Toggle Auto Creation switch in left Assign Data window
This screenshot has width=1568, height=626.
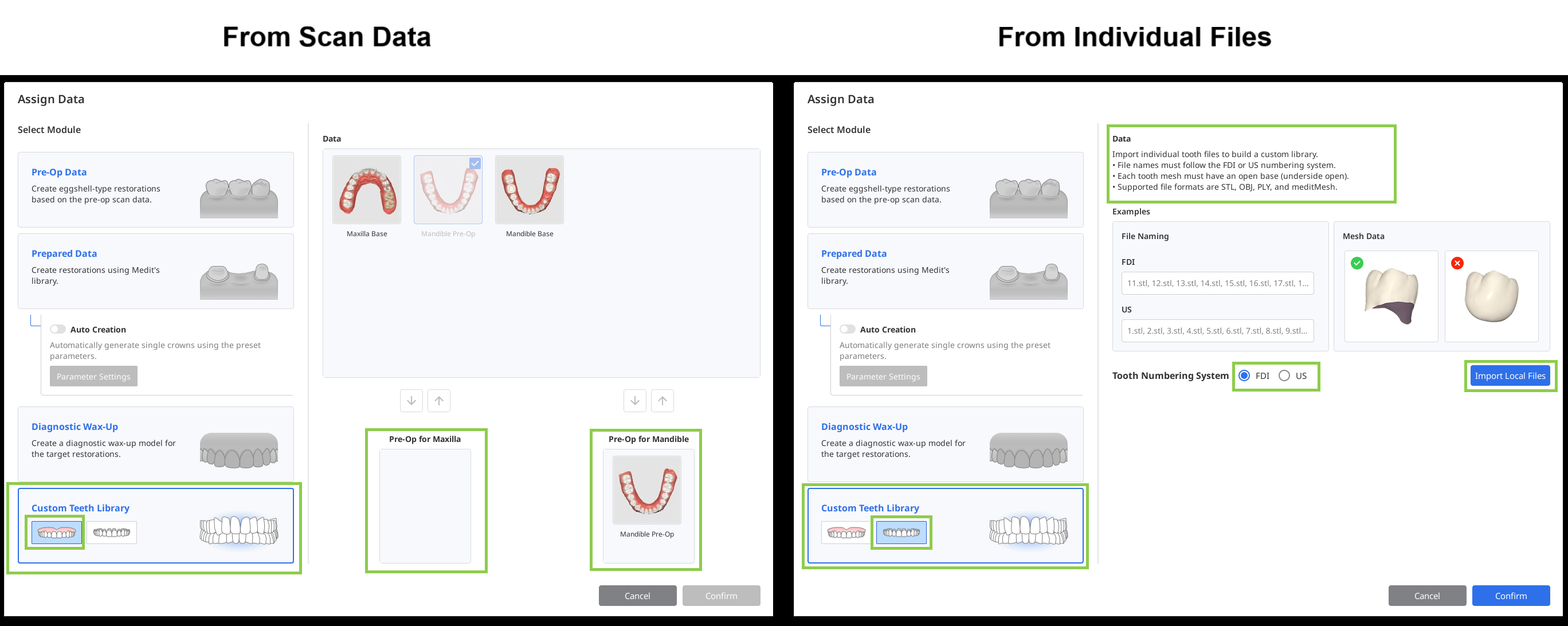point(58,330)
